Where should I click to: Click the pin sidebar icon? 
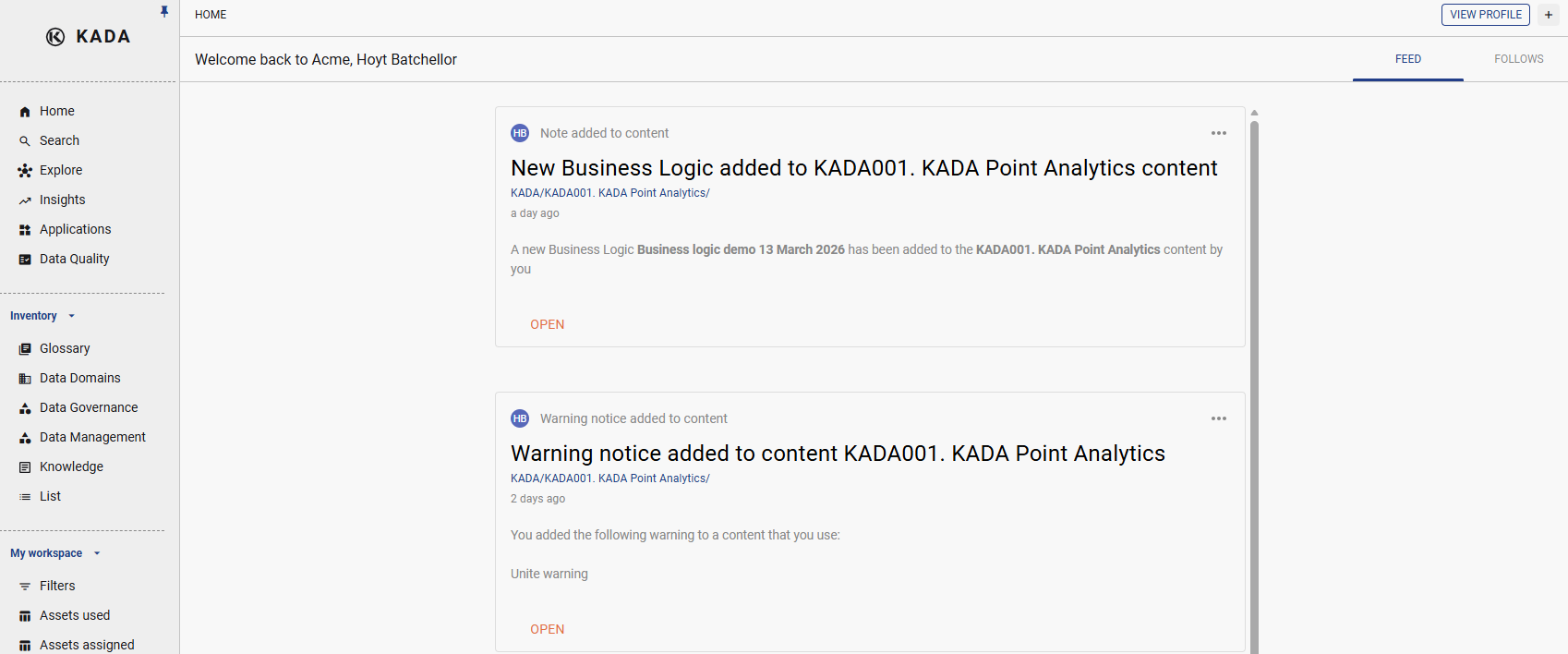click(x=164, y=12)
